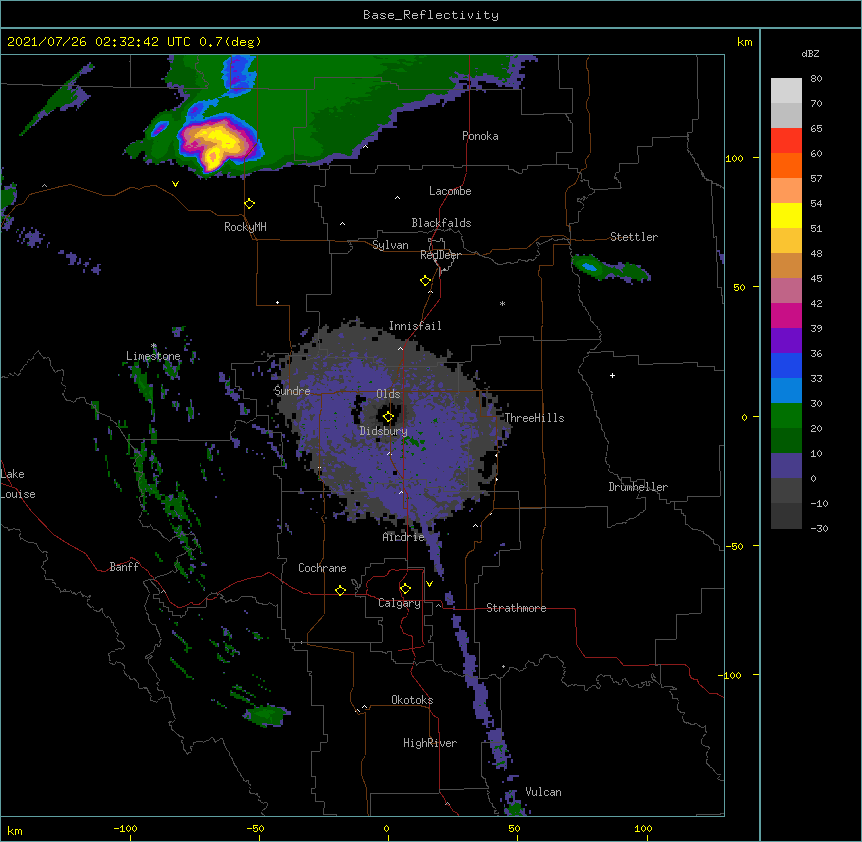The width and height of the screenshot is (862, 842).
Task: Click the HighRiver label
Action: click(x=430, y=743)
